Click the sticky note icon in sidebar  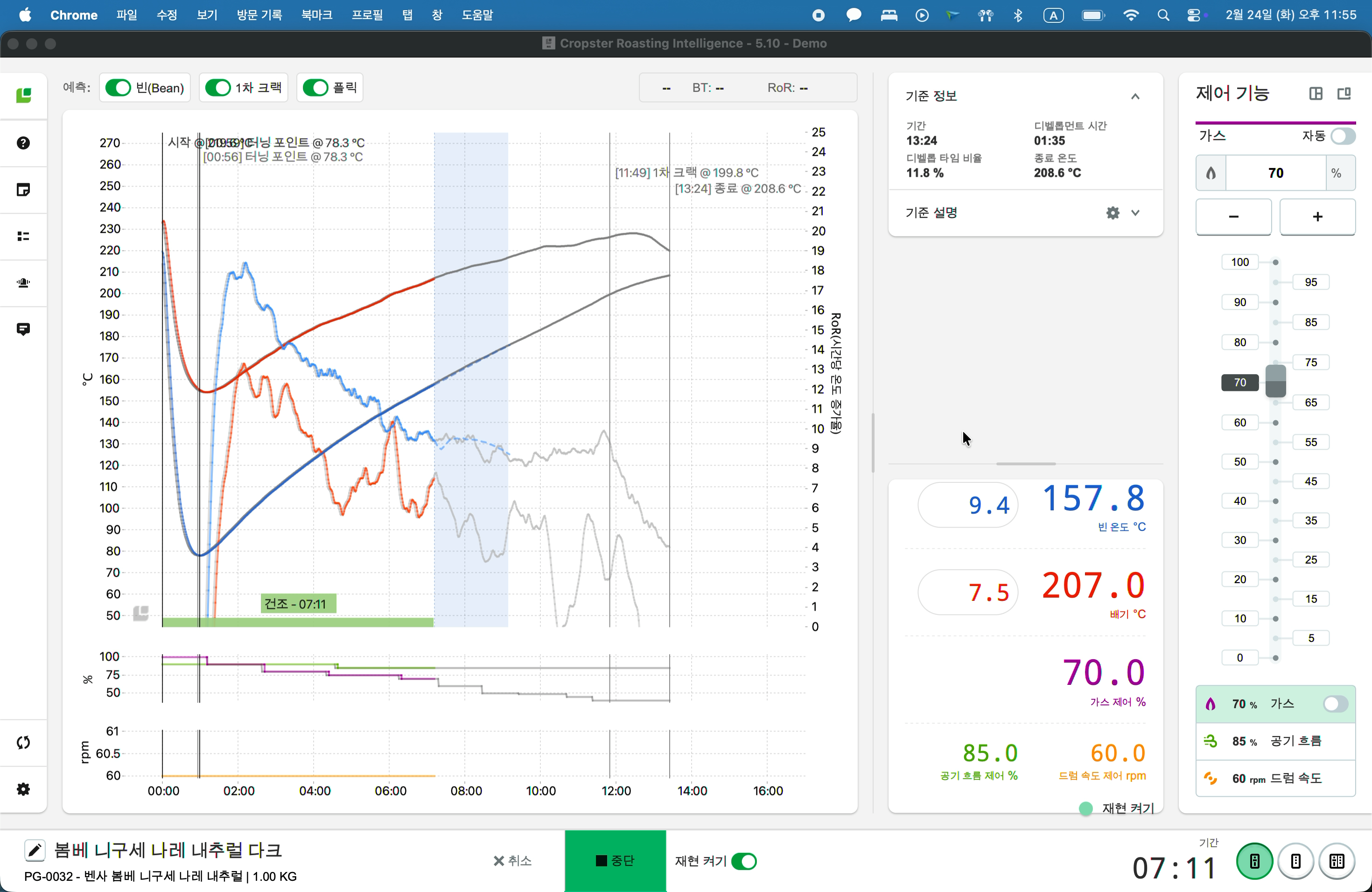coord(23,189)
